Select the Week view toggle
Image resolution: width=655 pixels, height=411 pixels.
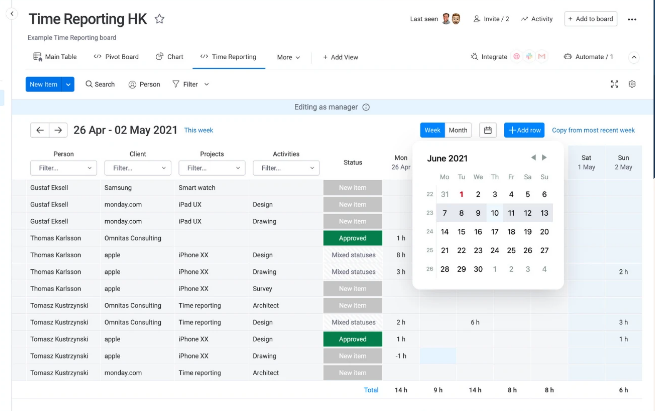tap(432, 130)
